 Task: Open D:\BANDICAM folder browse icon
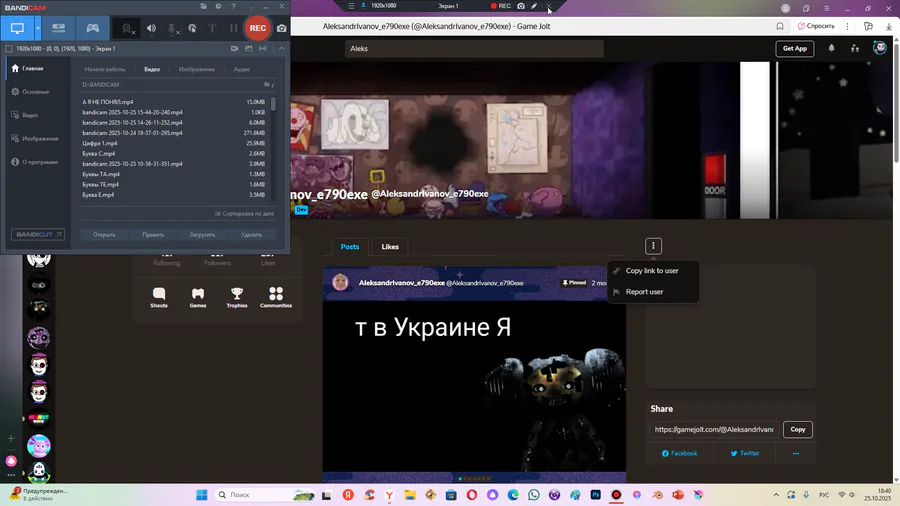click(x=267, y=84)
